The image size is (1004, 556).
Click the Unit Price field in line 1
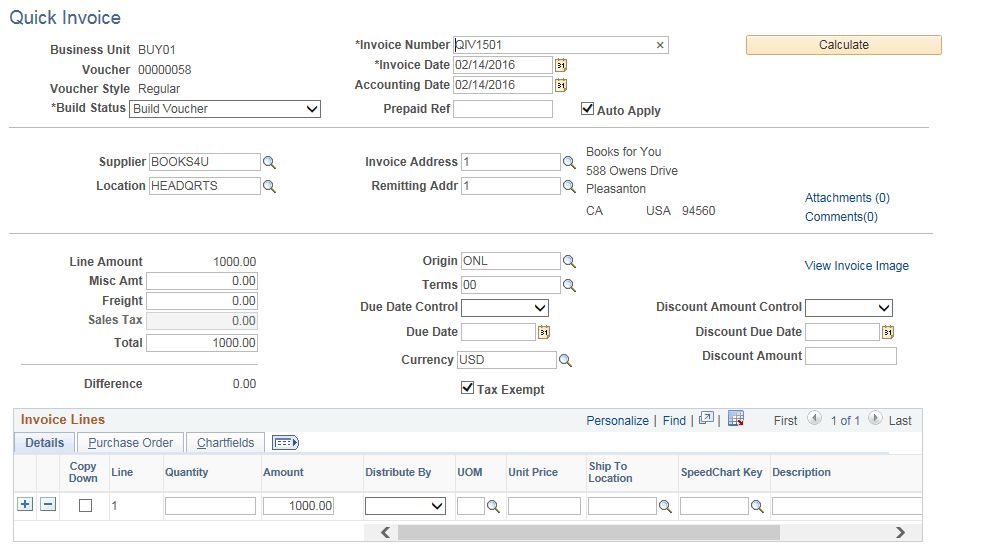point(544,506)
